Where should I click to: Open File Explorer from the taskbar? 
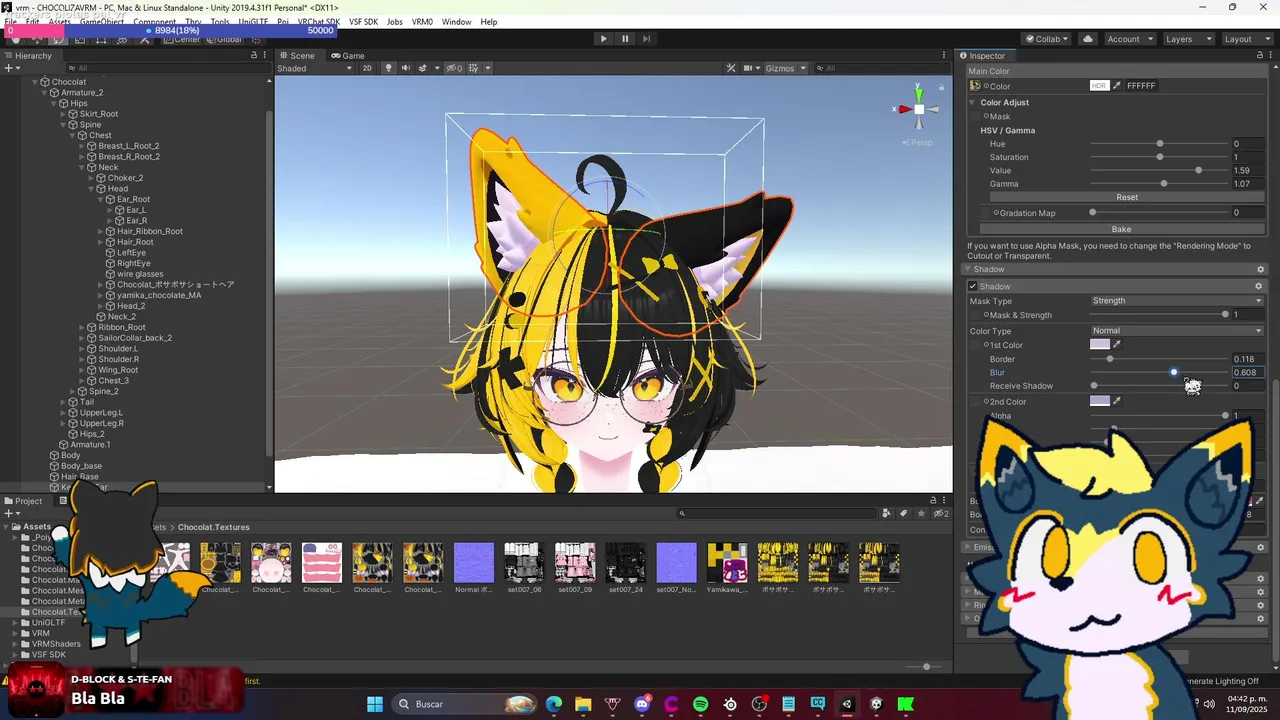[x=583, y=704]
